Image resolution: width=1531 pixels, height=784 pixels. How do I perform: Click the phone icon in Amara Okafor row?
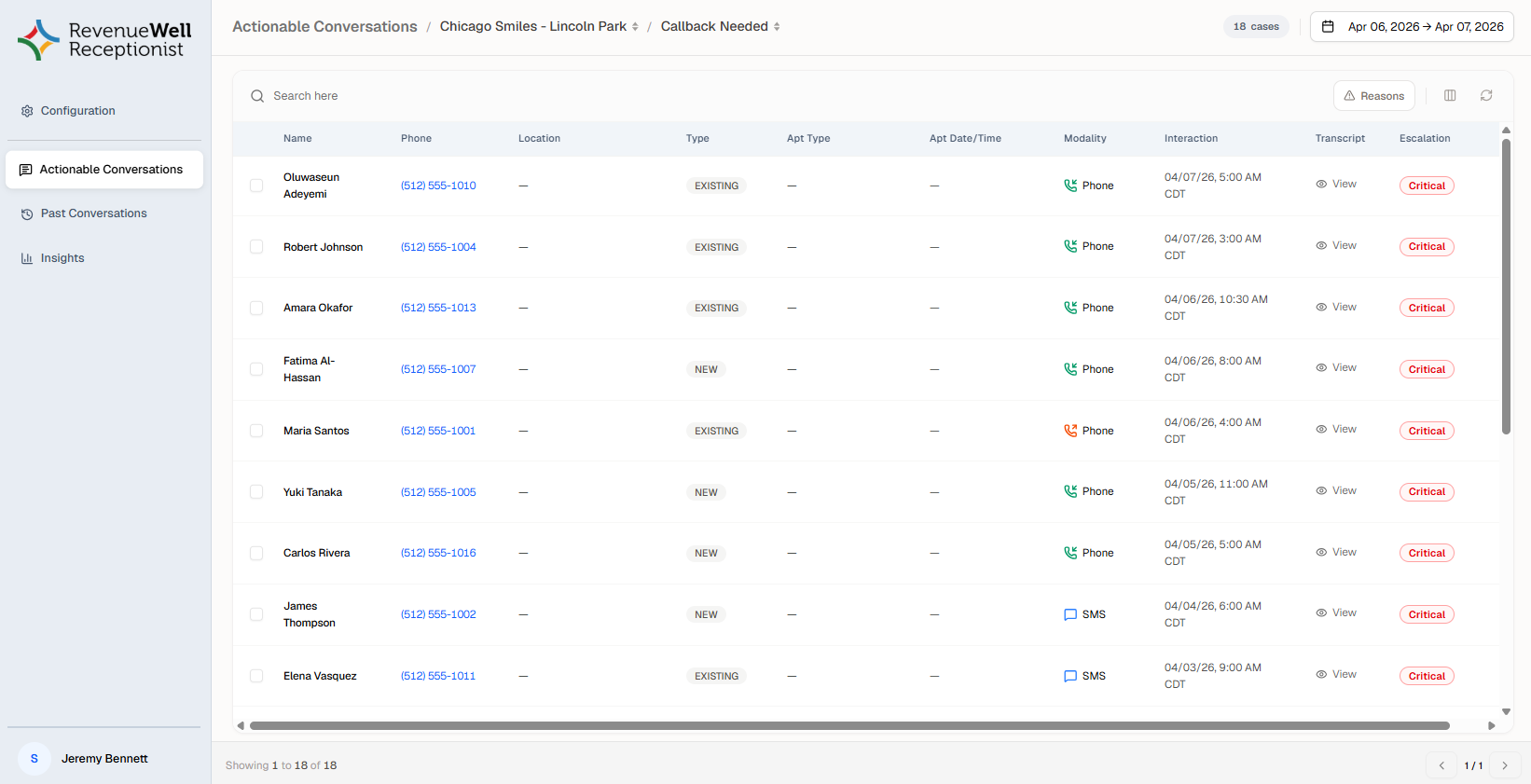[1070, 308]
